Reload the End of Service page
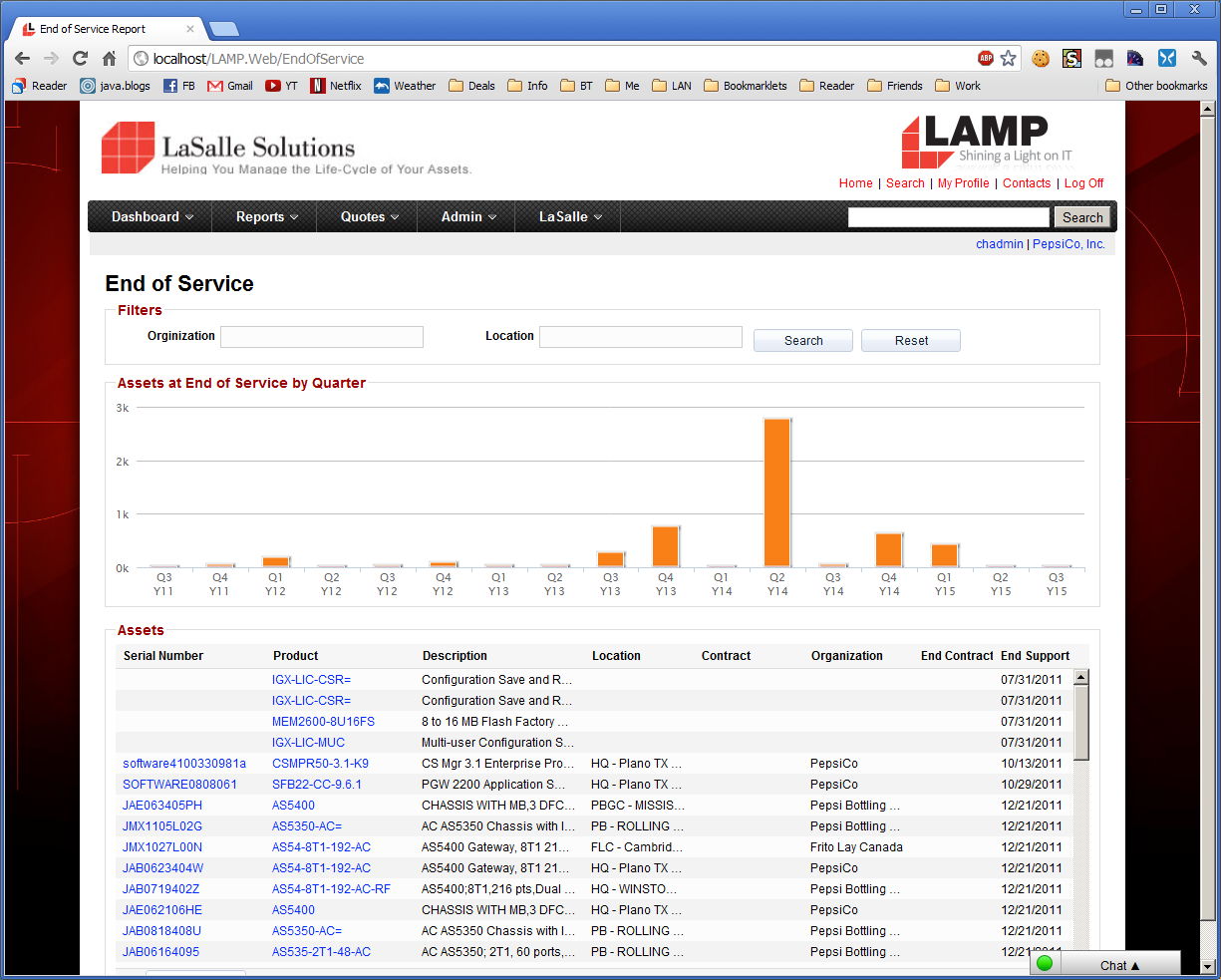 click(x=81, y=58)
